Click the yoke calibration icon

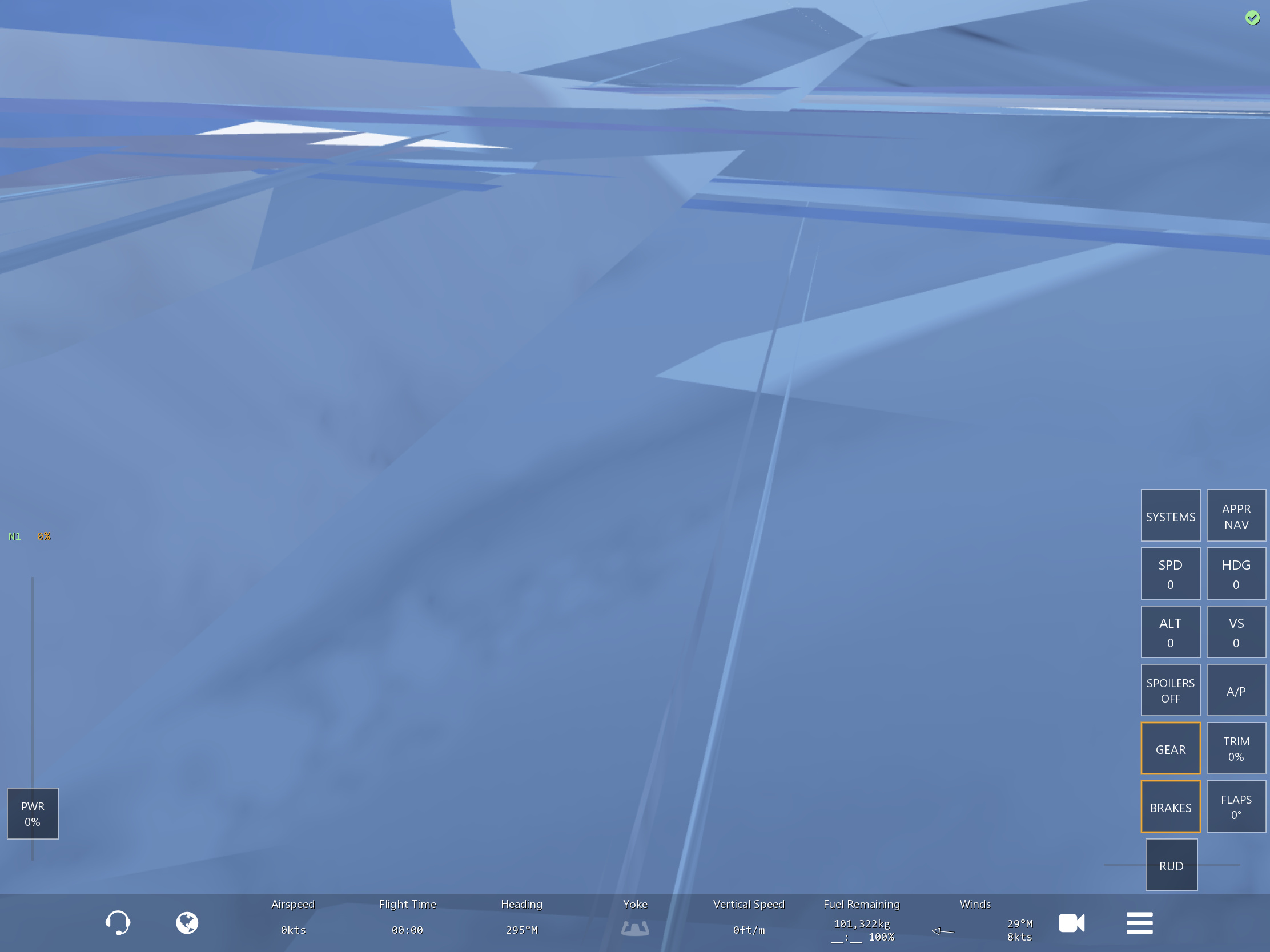635,928
